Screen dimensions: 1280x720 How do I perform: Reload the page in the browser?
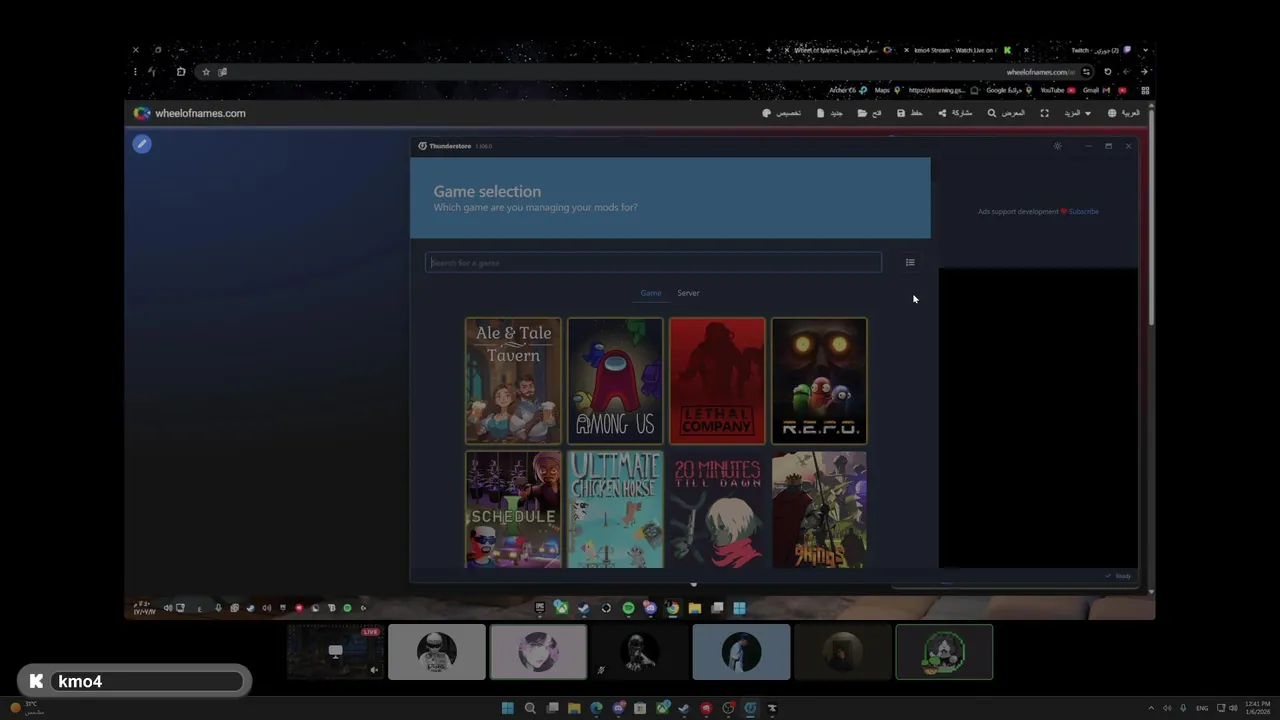1107,72
